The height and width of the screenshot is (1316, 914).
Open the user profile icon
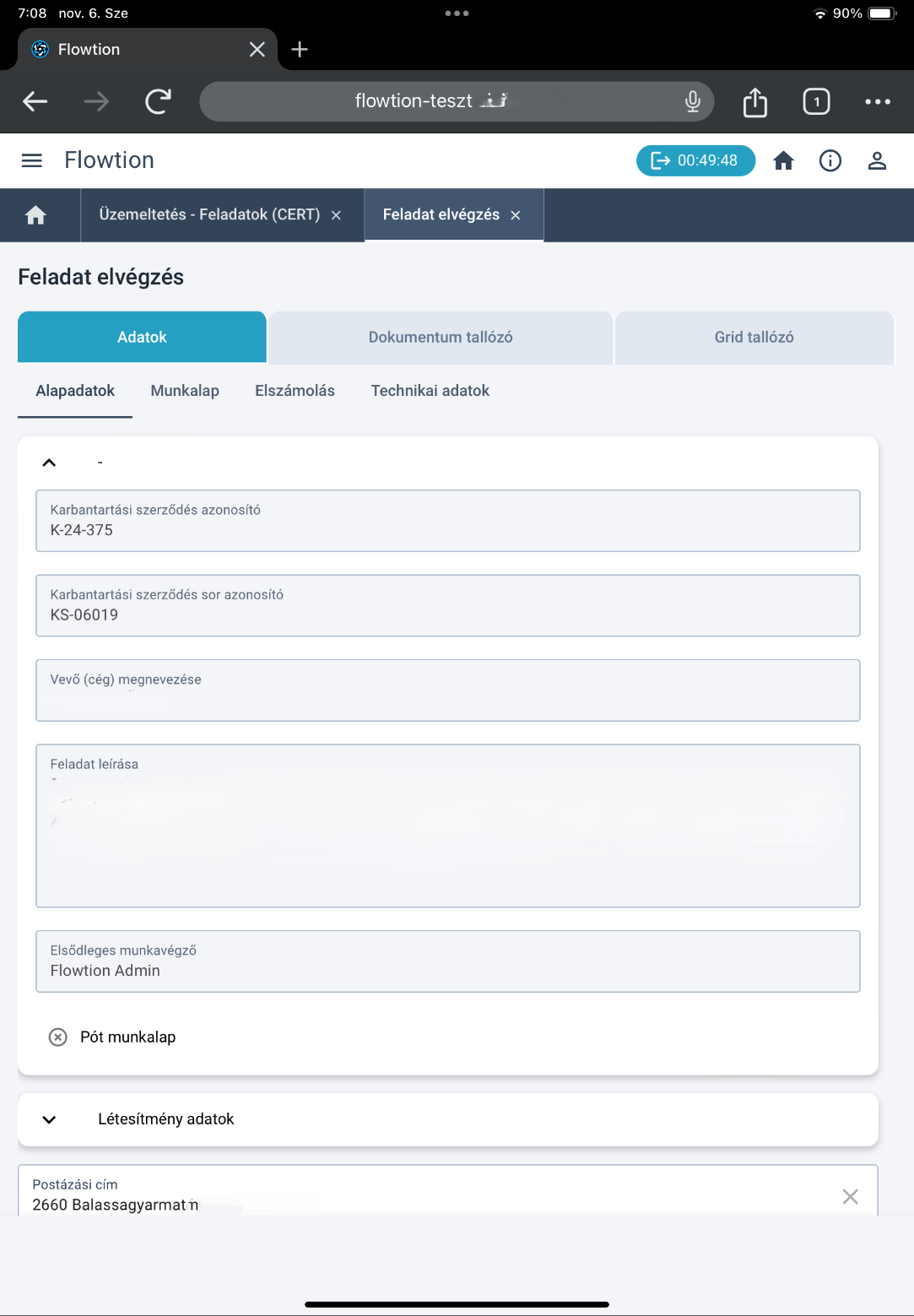coord(877,160)
